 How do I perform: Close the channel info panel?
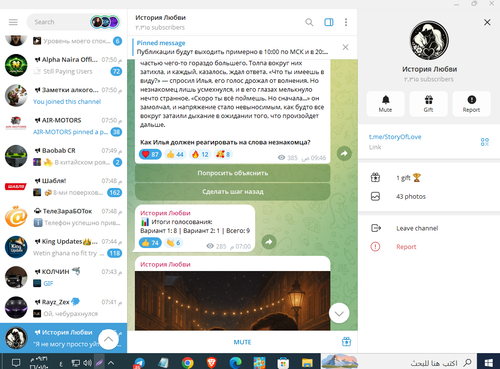[487, 22]
